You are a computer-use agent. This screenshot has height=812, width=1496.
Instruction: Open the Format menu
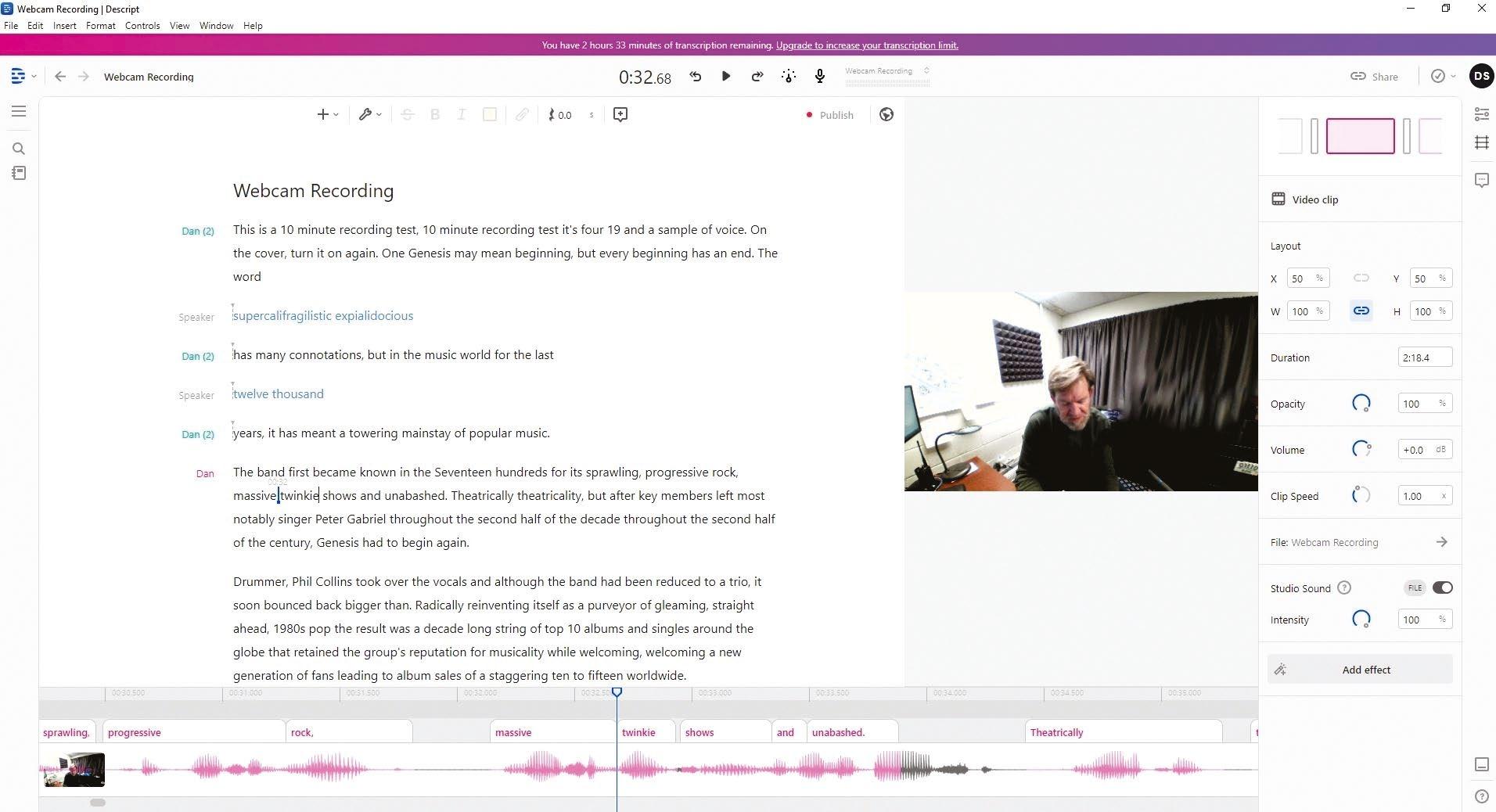[x=101, y=25]
